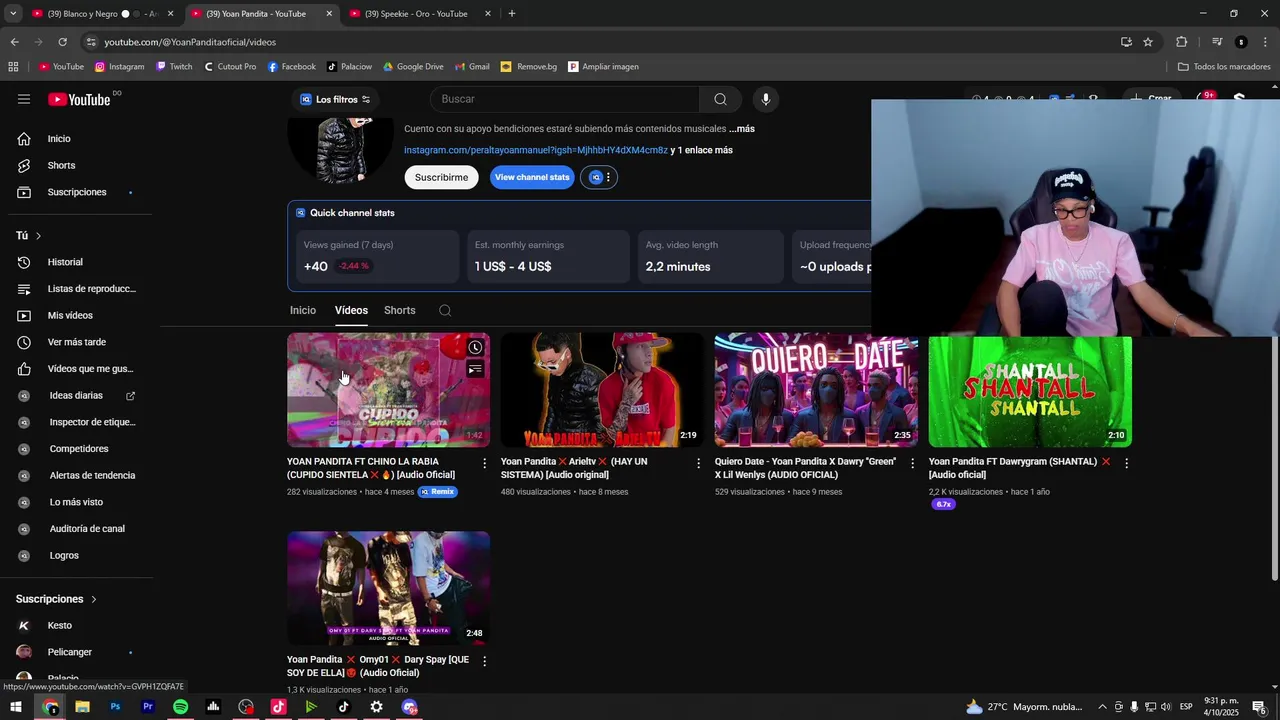
Task: Open Chrome media controls icon
Action: pos(1217,42)
